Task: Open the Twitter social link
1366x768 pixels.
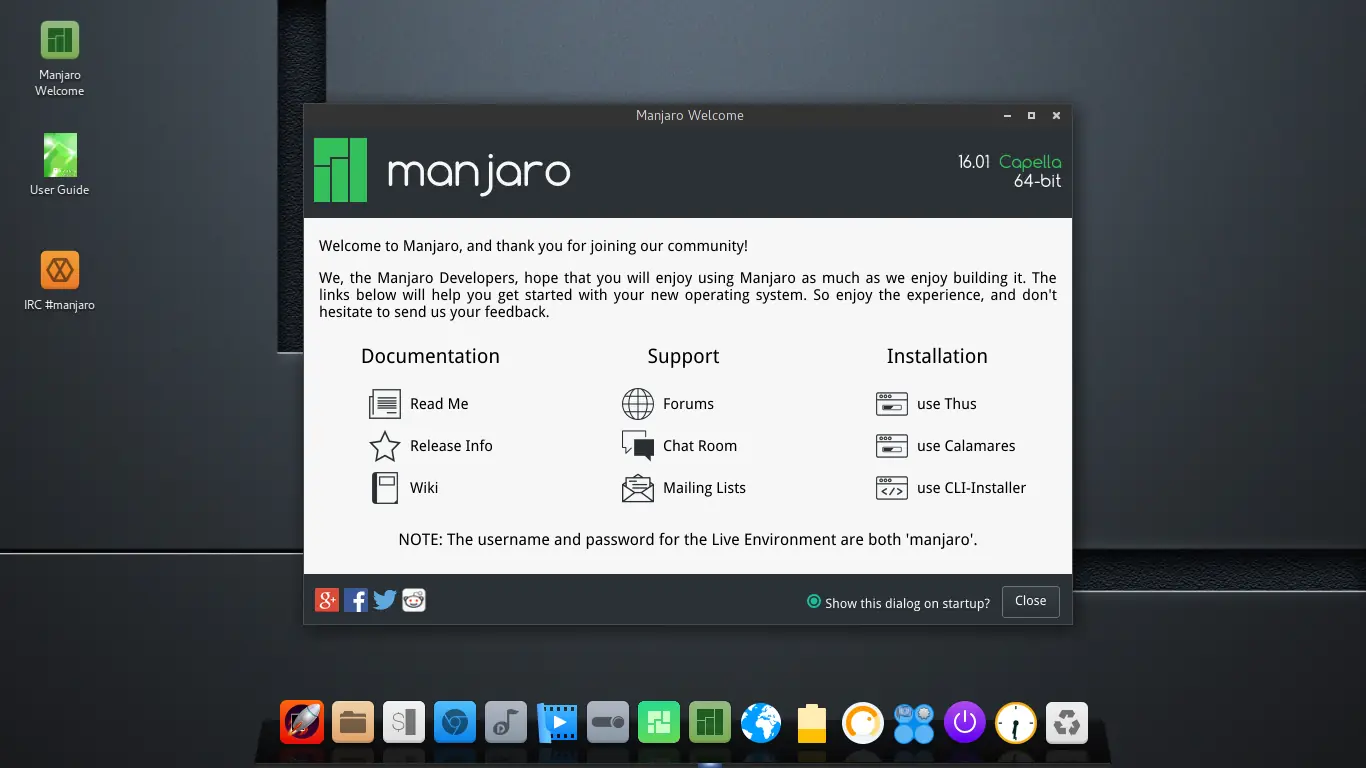Action: (385, 600)
